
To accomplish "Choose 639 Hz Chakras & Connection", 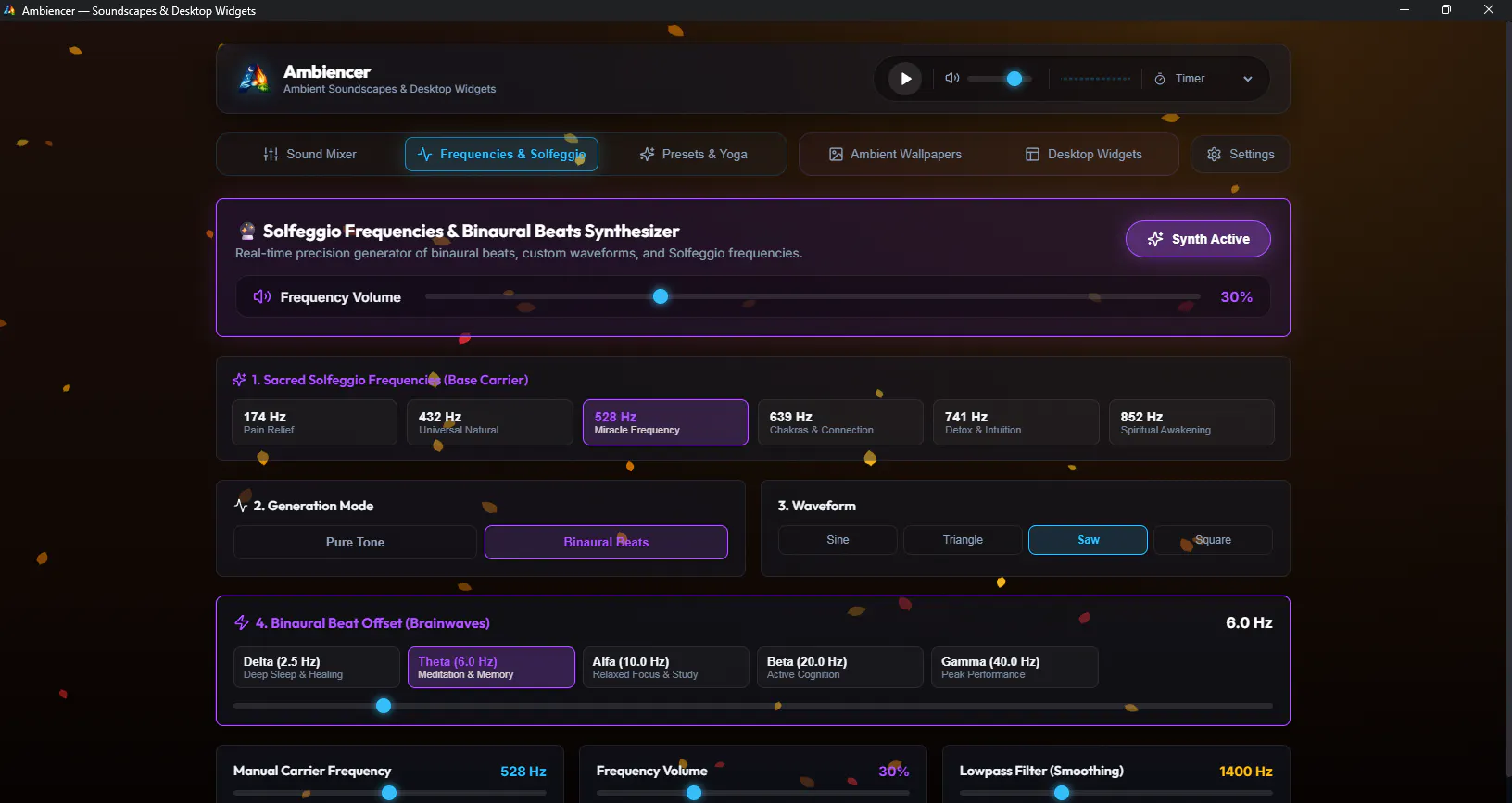I will click(840, 422).
